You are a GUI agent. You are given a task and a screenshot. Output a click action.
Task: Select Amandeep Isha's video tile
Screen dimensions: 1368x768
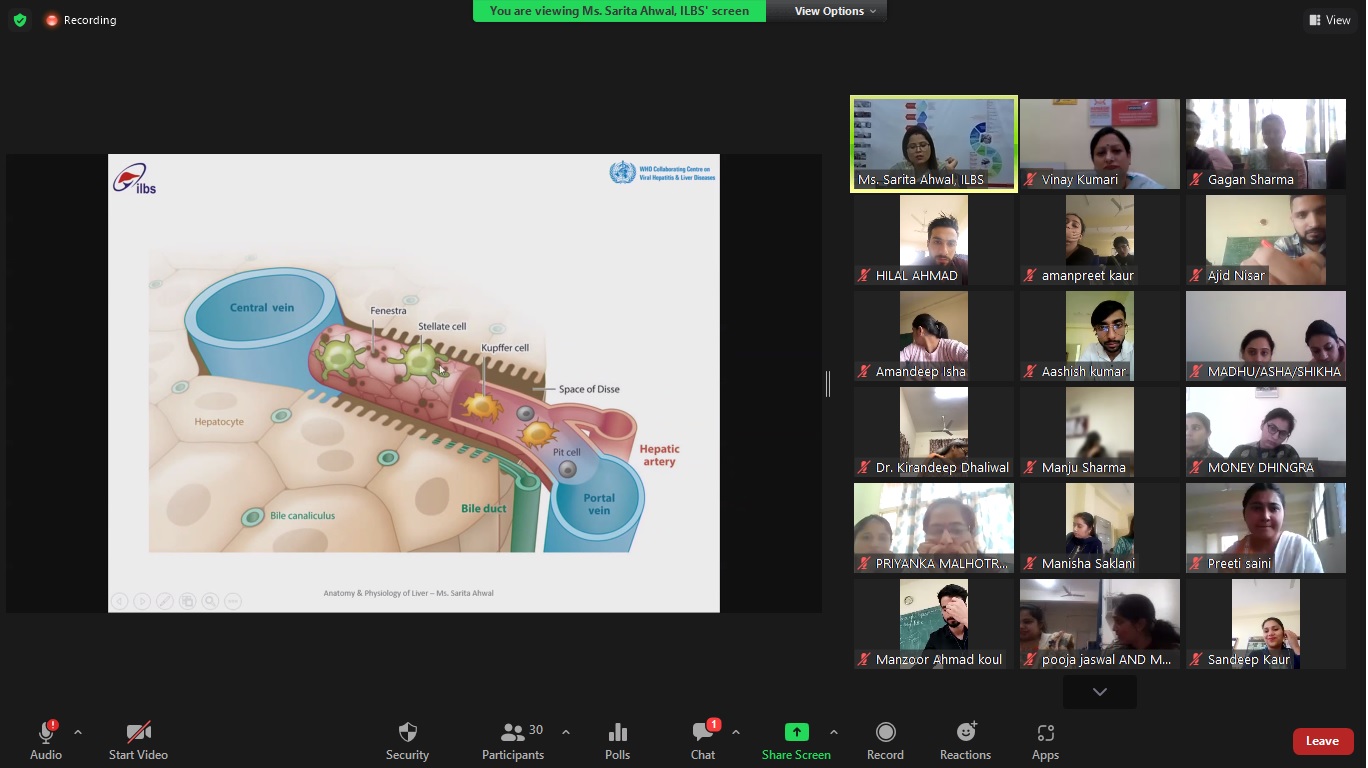click(x=934, y=336)
